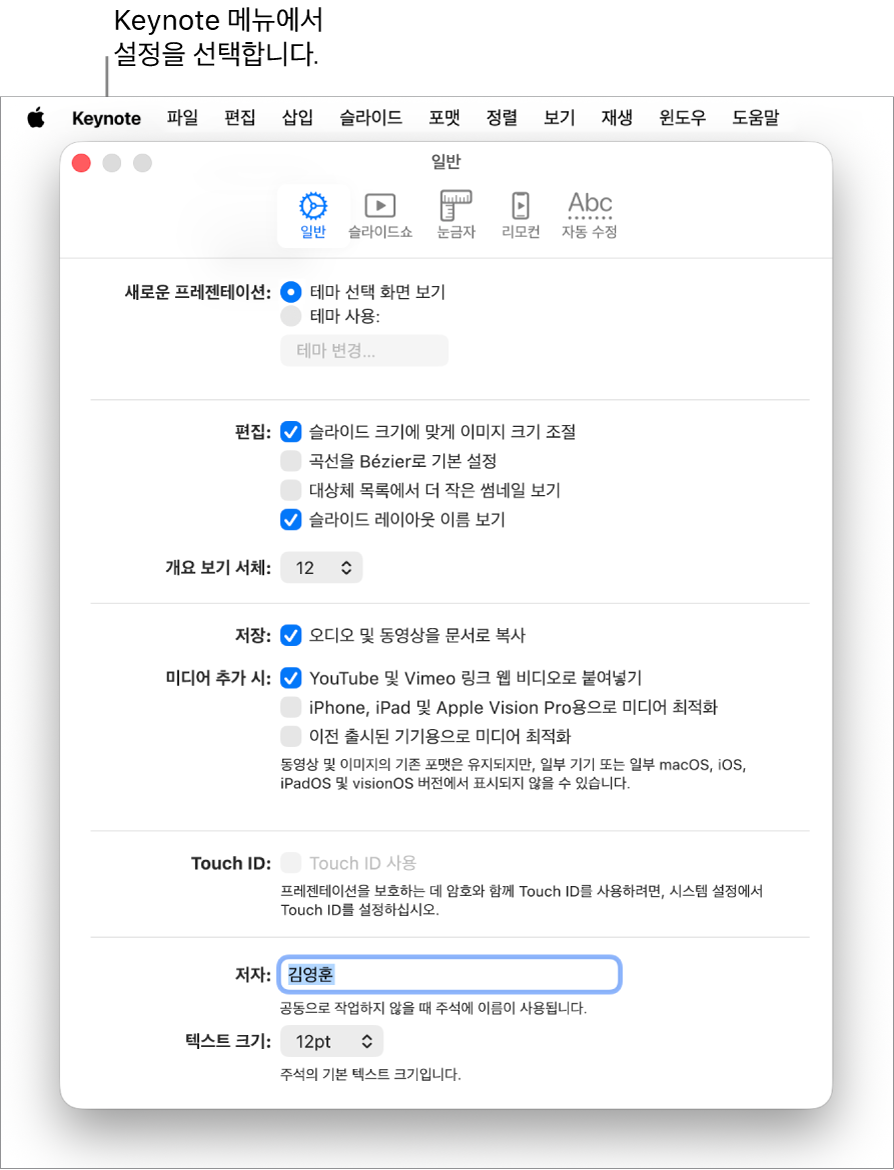Open the 윈도우 menu

tap(682, 118)
